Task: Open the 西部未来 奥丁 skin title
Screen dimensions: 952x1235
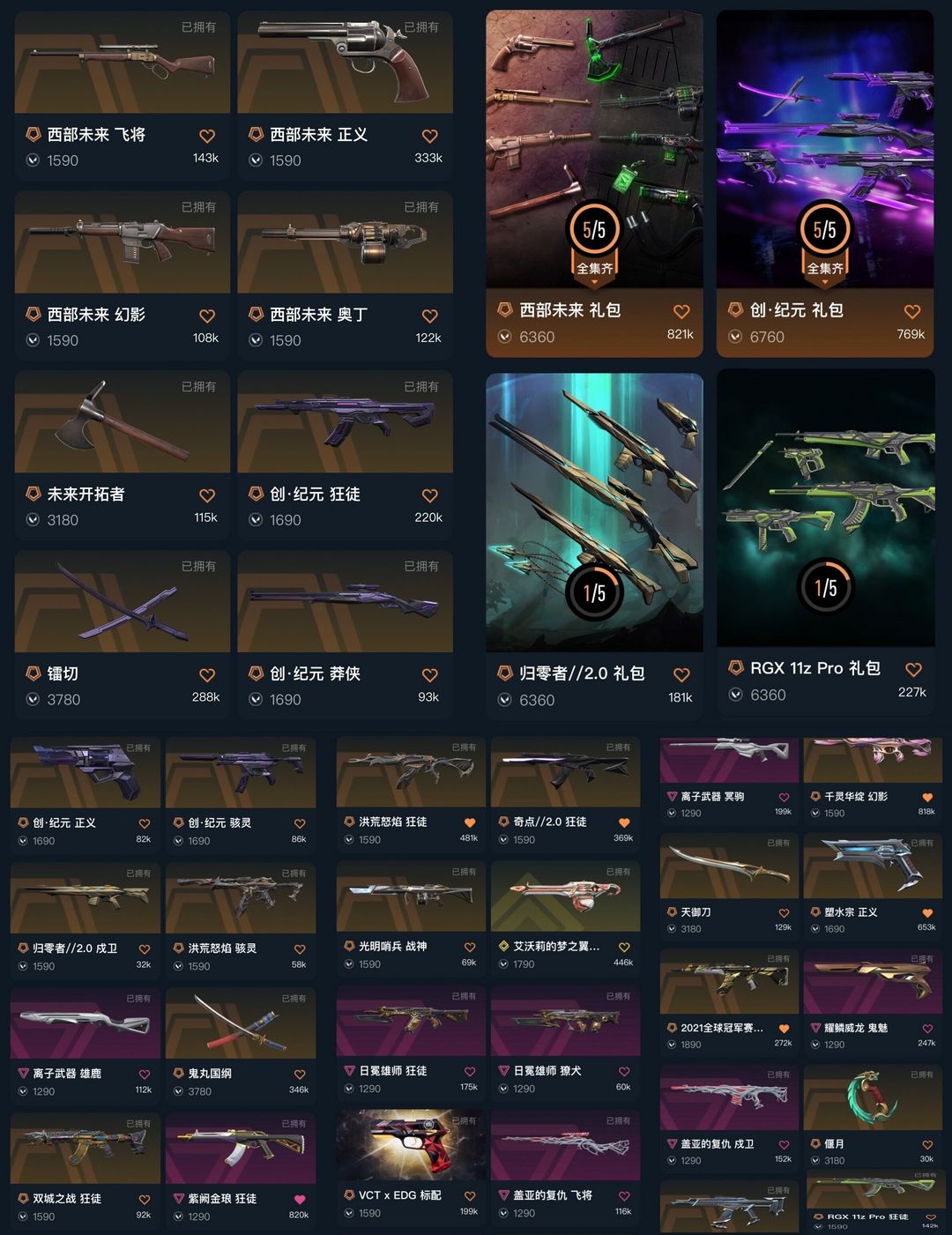Action: [x=318, y=315]
